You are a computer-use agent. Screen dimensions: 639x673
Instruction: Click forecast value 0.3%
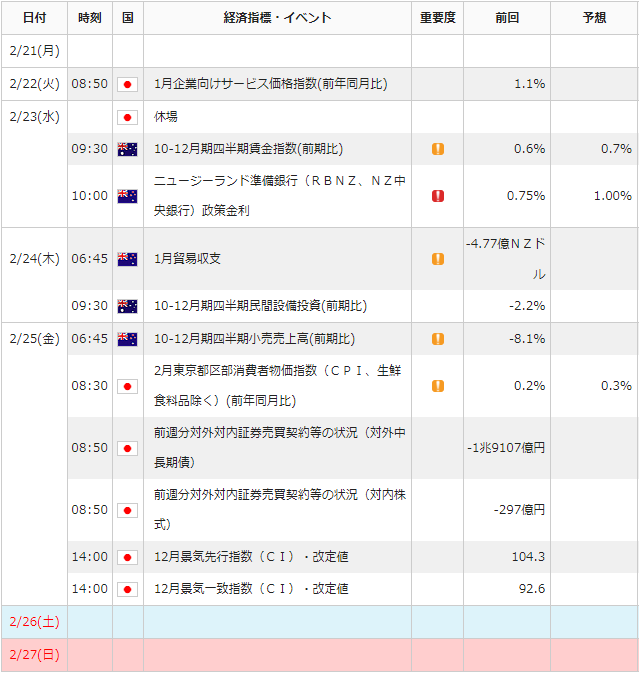(616, 386)
